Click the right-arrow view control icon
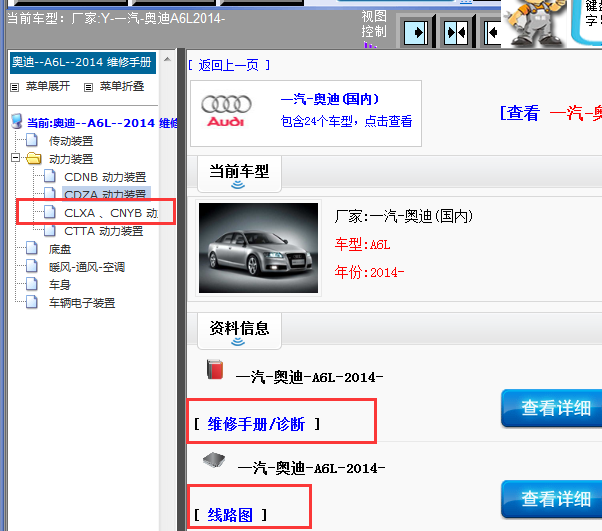The height and width of the screenshot is (531, 602). point(416,32)
